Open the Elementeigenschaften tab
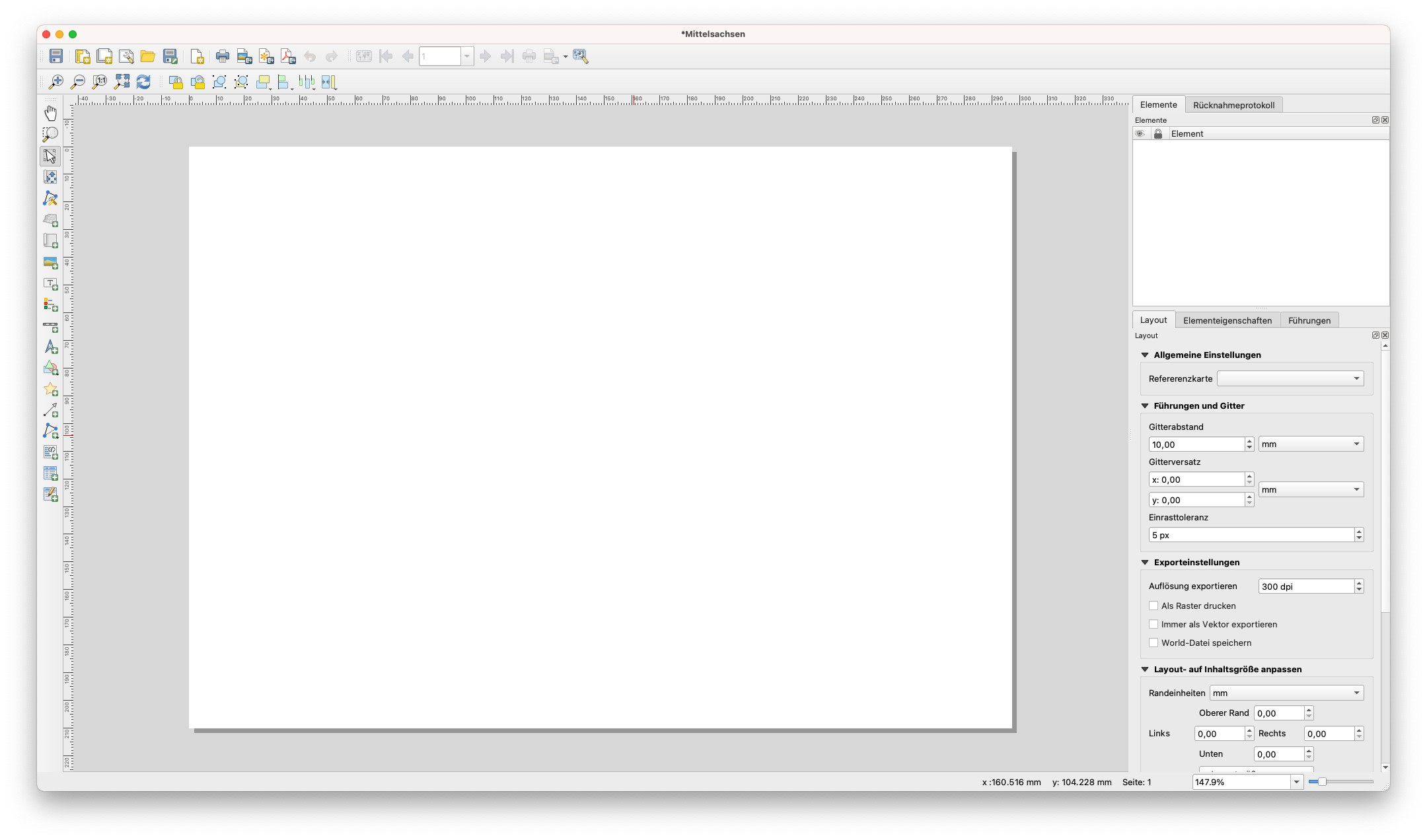This screenshot has width=1427, height=840. [1227, 320]
